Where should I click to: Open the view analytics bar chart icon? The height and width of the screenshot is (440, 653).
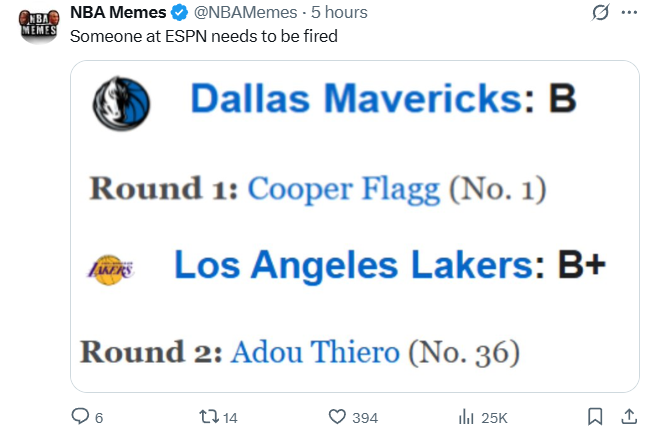465,416
